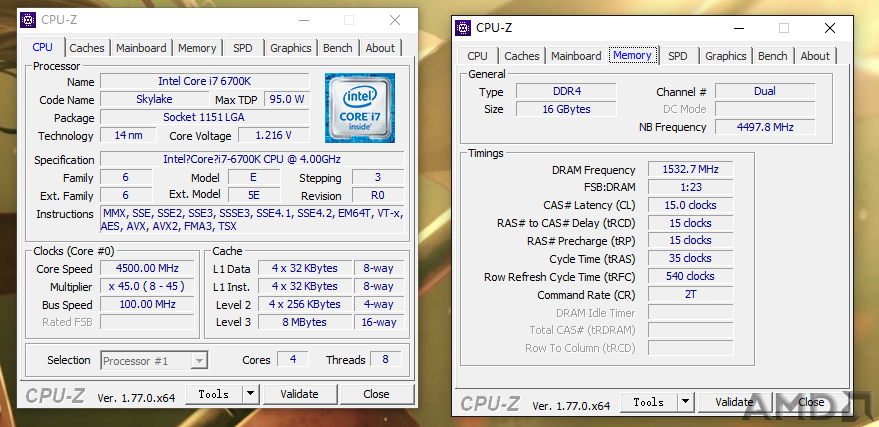Expand Tools dropdown arrow in right window
This screenshot has width=879, height=427.
tap(686, 402)
